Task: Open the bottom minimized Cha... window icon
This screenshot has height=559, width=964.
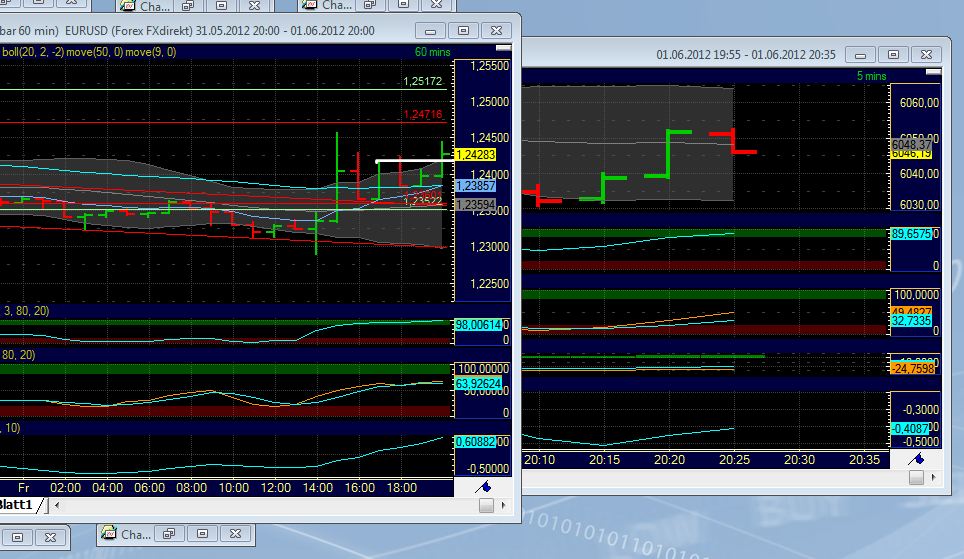Action: point(109,534)
